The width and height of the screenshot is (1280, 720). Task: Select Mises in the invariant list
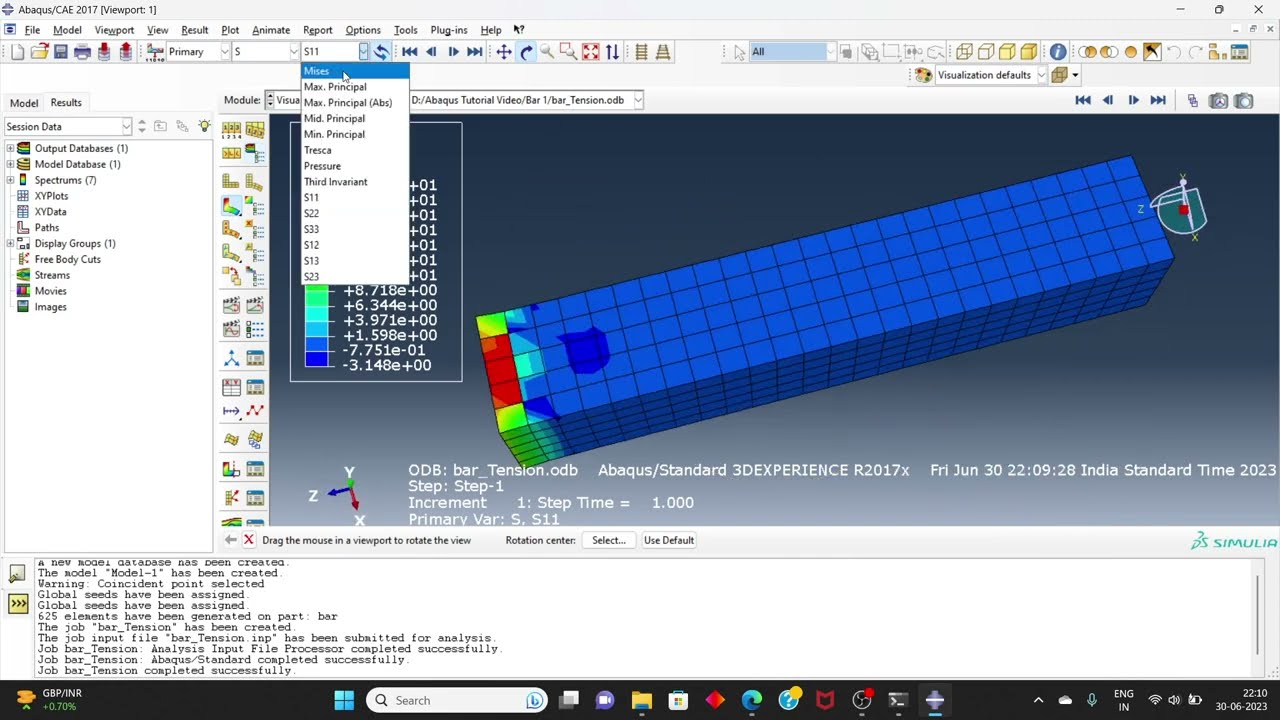coord(355,71)
